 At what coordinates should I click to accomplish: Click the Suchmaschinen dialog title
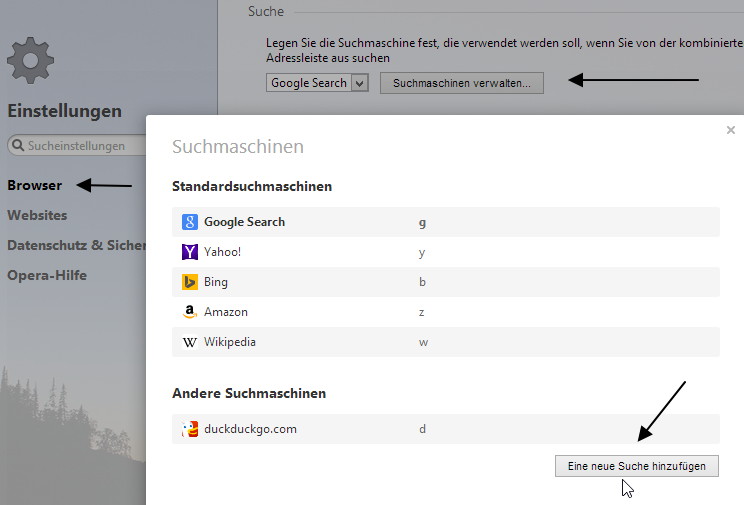click(238, 146)
